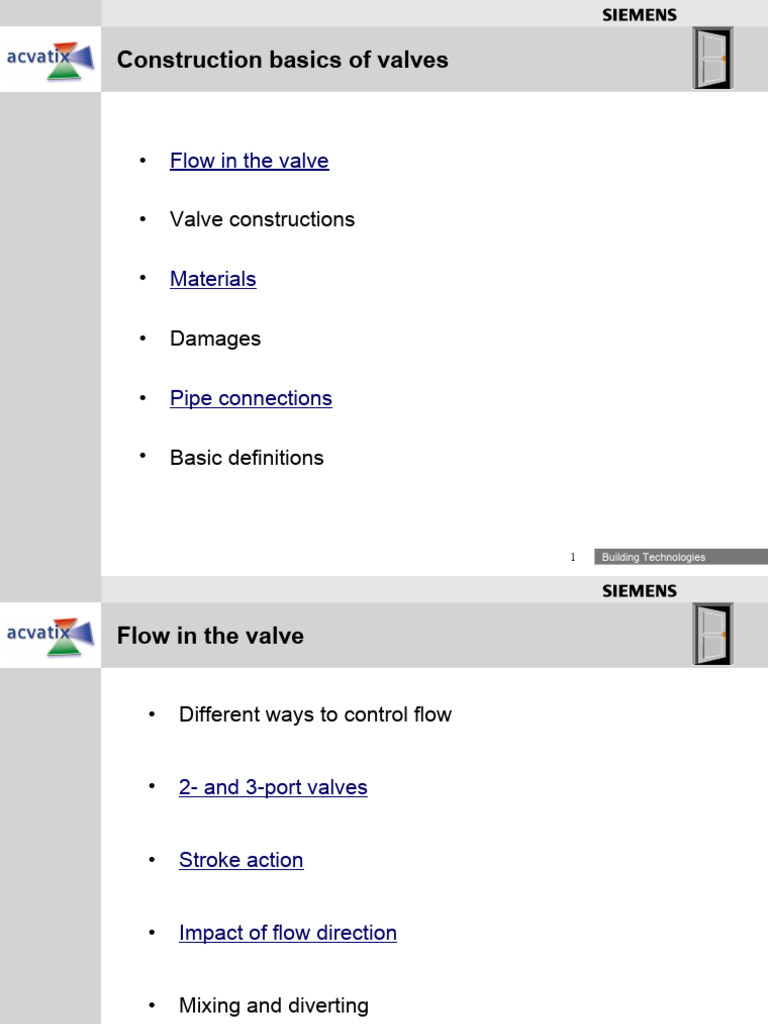Screen dimensions: 768x1024
Task: Click the door icon on the second slide header
Action: [713, 634]
